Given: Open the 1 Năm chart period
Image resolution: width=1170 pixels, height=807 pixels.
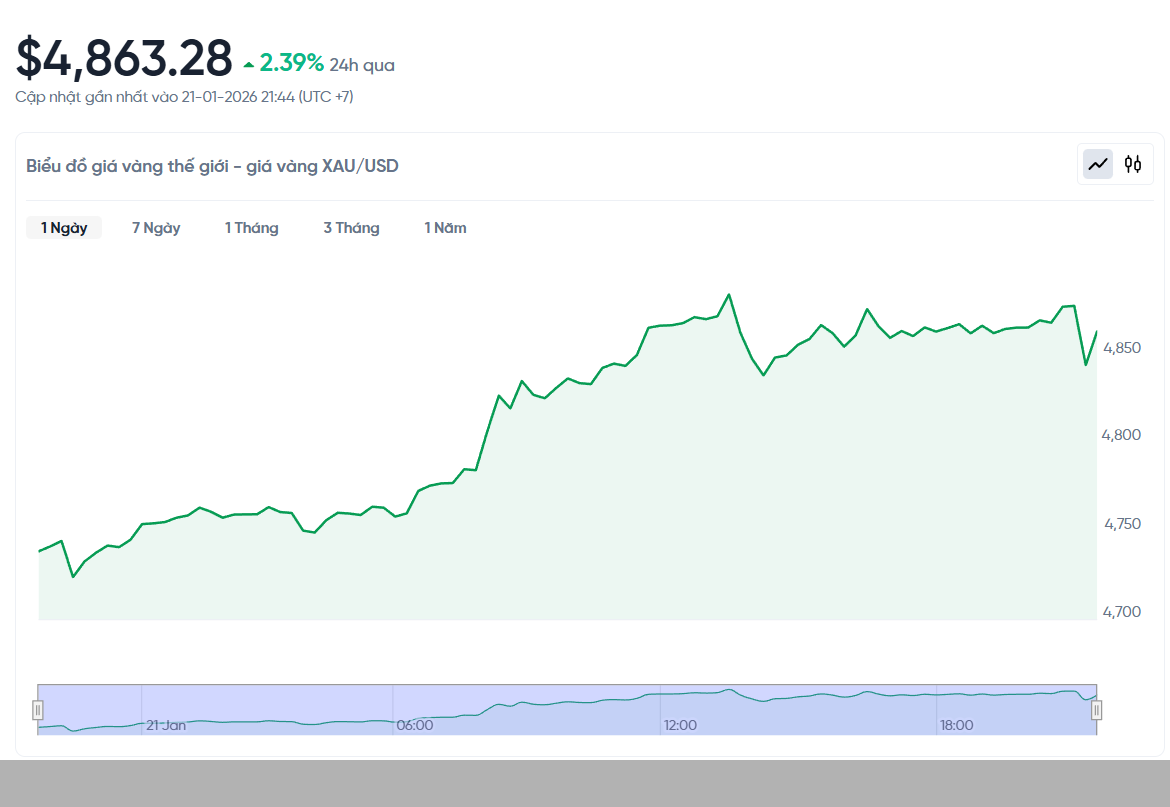Looking at the screenshot, I should point(445,228).
